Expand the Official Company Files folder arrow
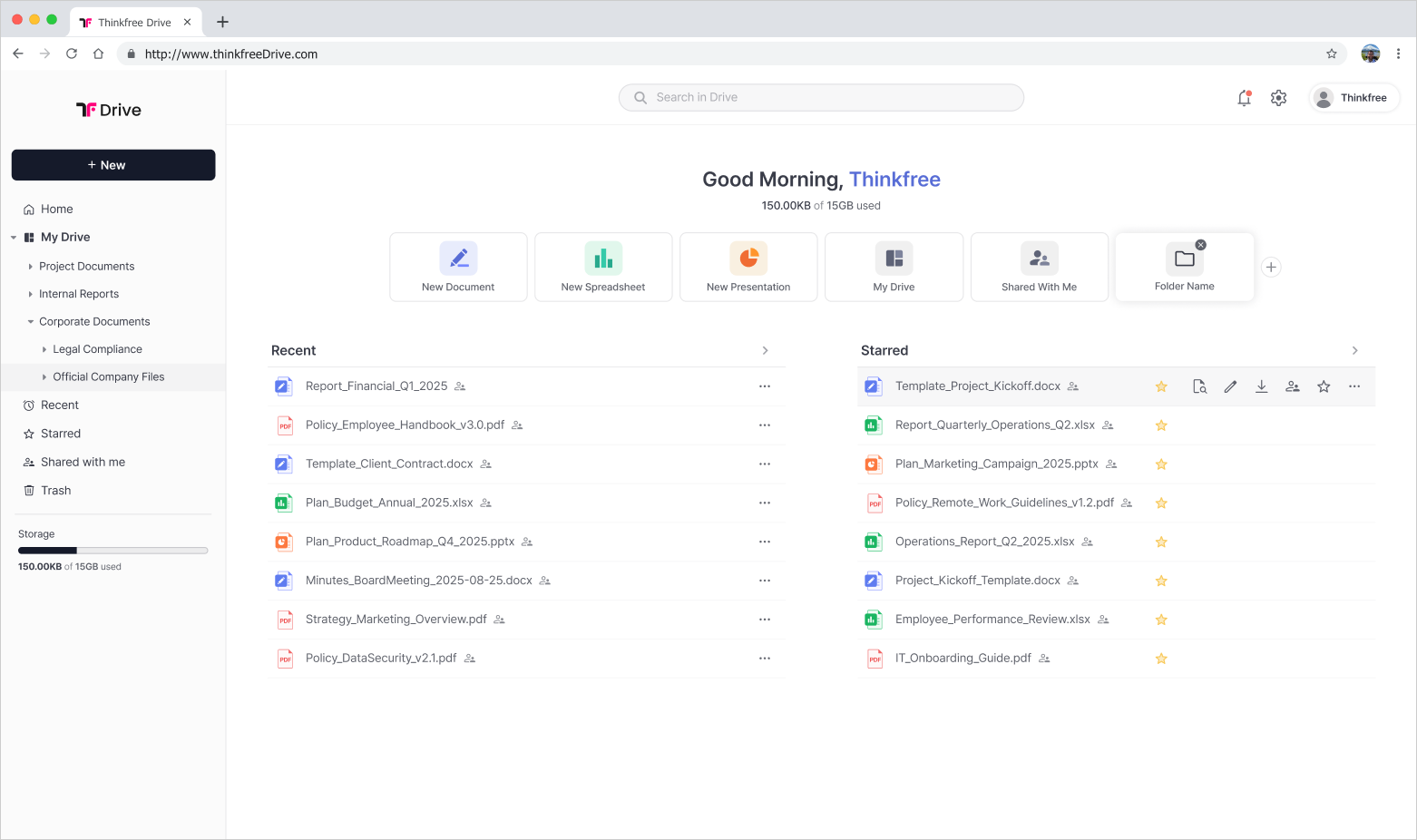The width and height of the screenshot is (1417, 840). [44, 377]
